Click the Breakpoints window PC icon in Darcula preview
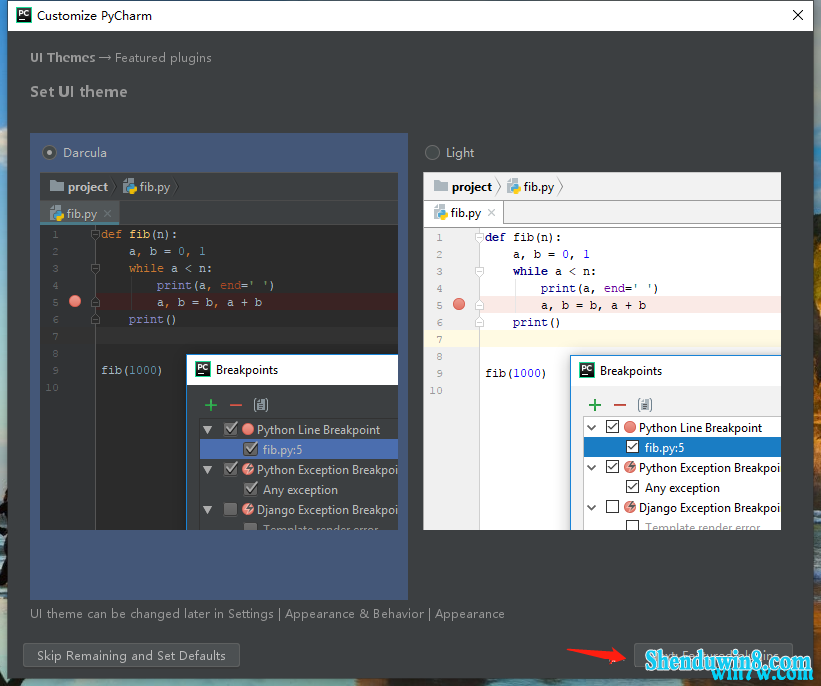821x686 pixels. 203,369
